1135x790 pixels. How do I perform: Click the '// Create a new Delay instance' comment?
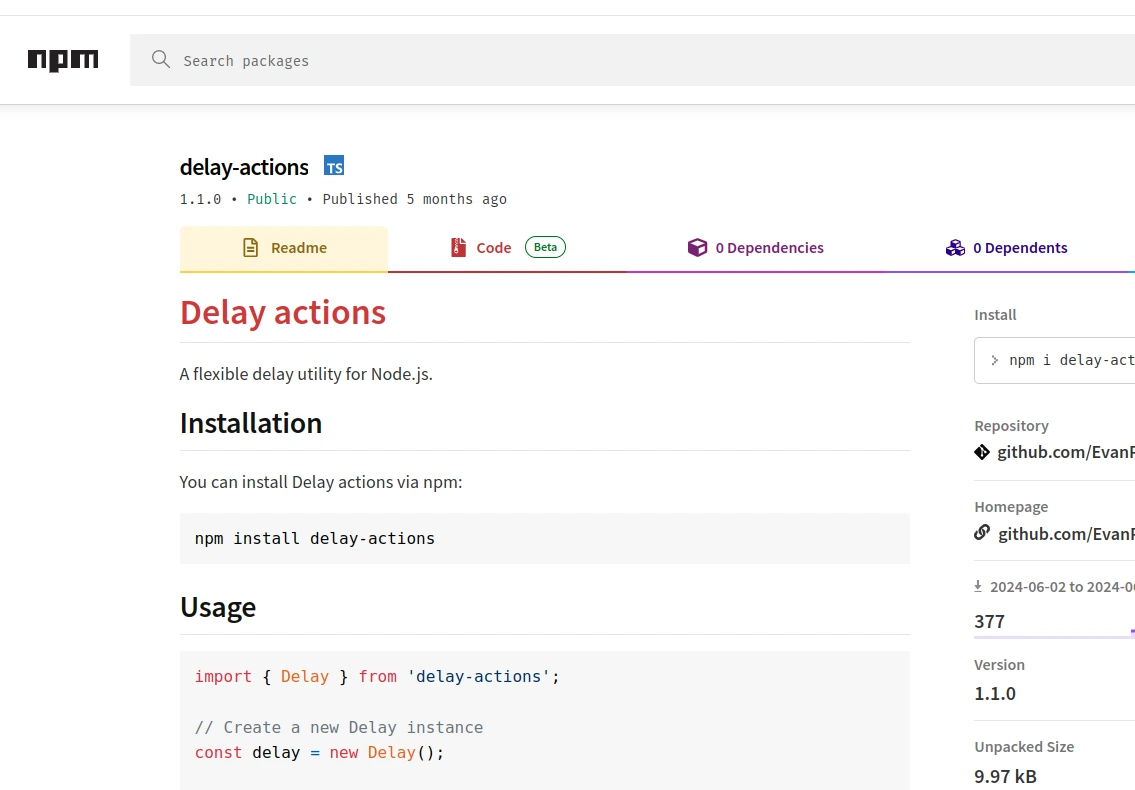click(x=339, y=727)
